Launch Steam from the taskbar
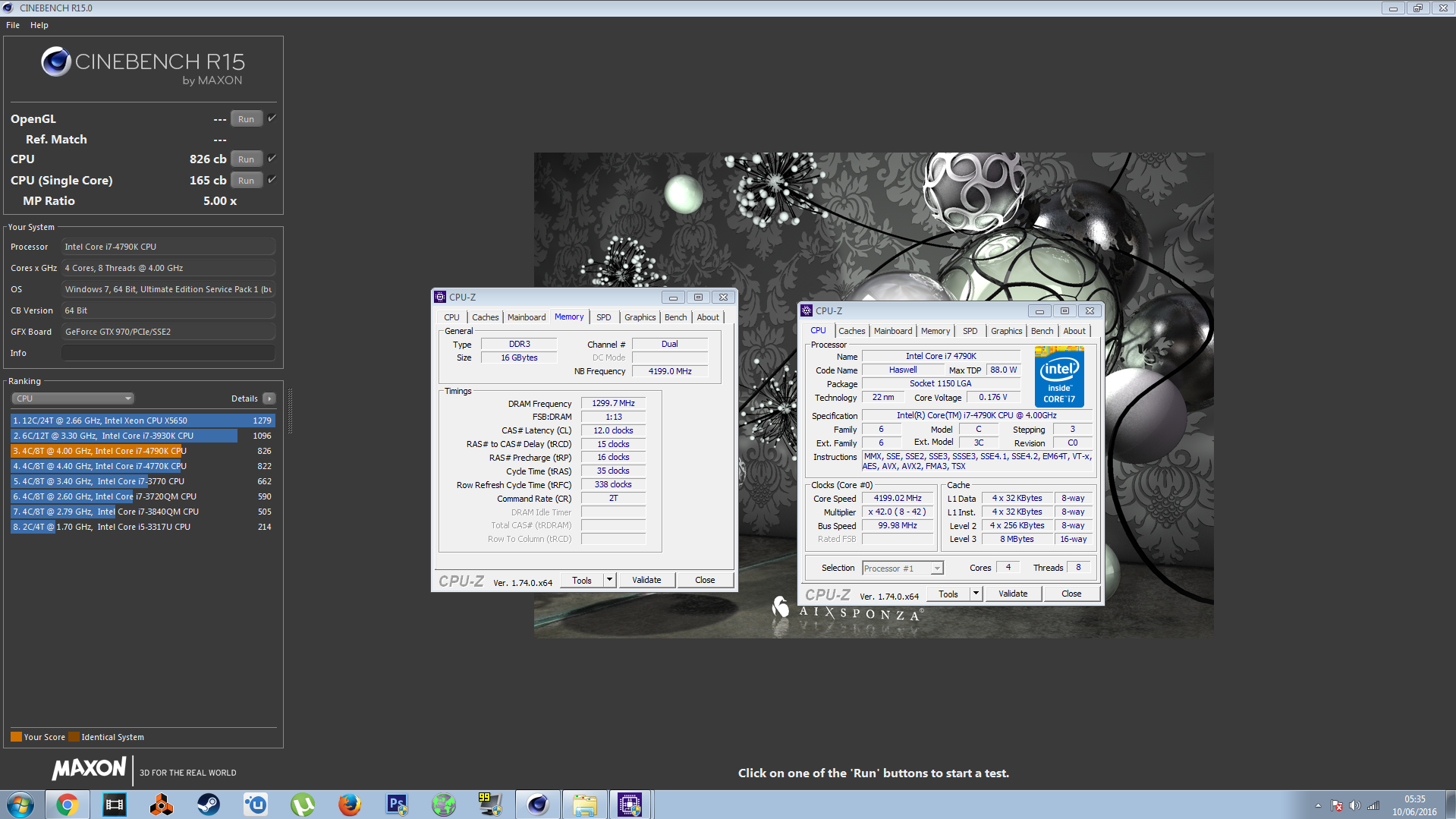 (x=208, y=805)
